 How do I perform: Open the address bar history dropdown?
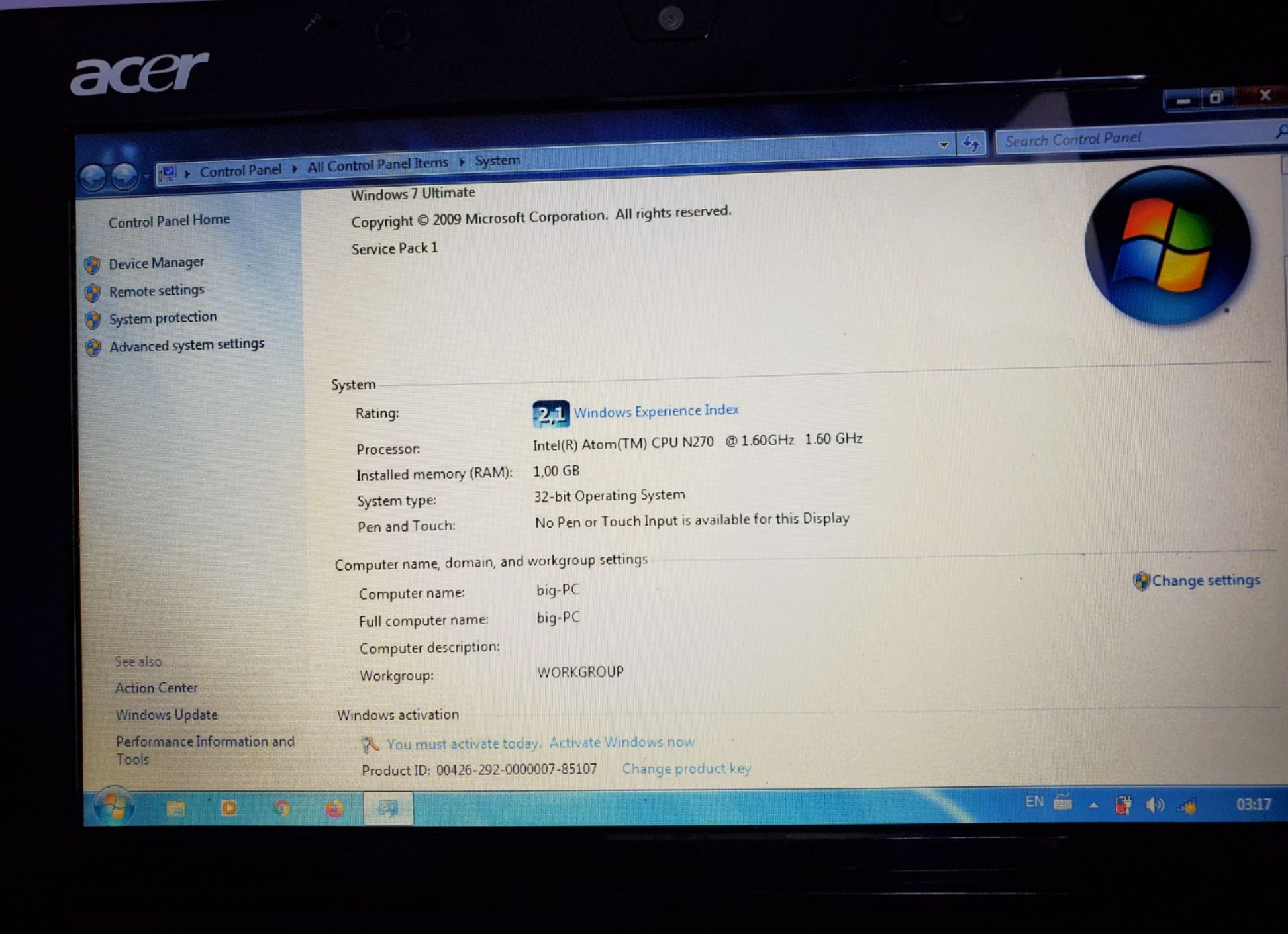click(x=944, y=144)
